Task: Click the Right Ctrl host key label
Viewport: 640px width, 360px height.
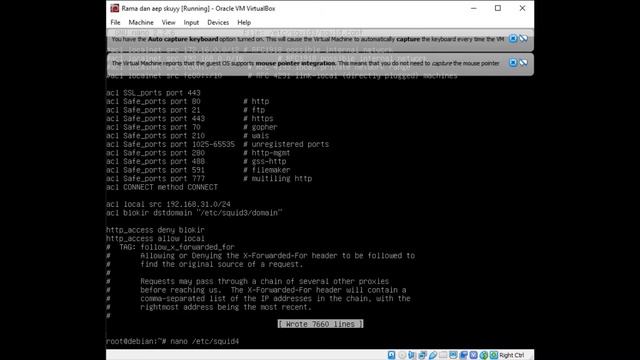Action: [512, 355]
